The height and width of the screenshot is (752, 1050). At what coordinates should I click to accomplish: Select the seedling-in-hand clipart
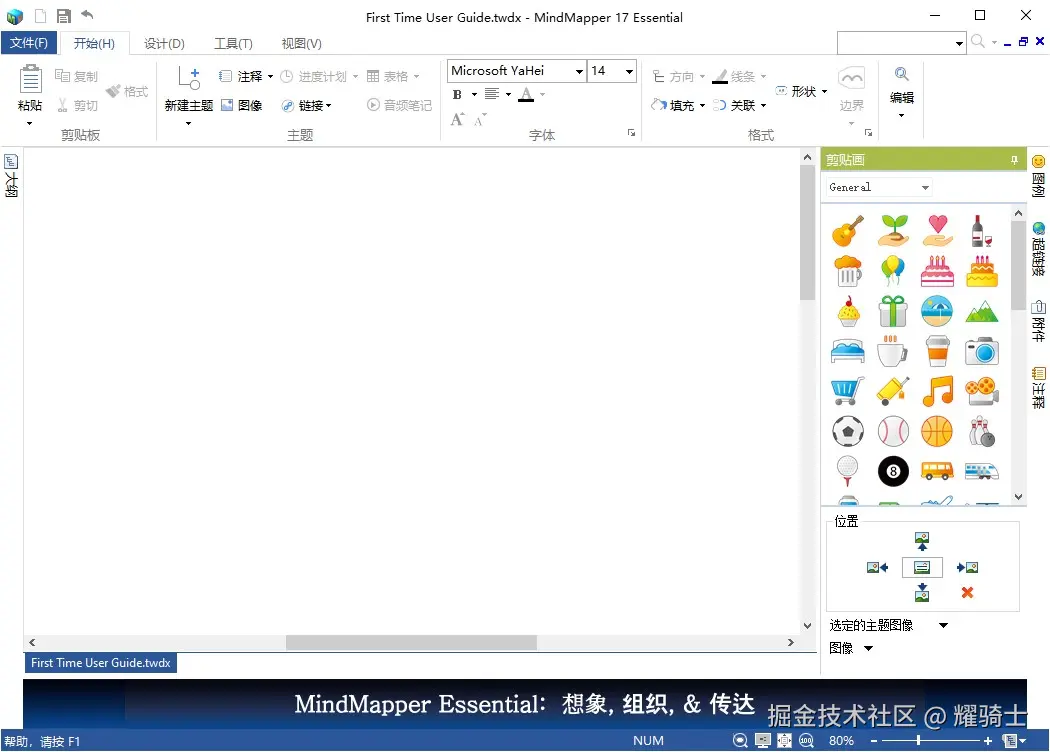pyautogui.click(x=893, y=231)
